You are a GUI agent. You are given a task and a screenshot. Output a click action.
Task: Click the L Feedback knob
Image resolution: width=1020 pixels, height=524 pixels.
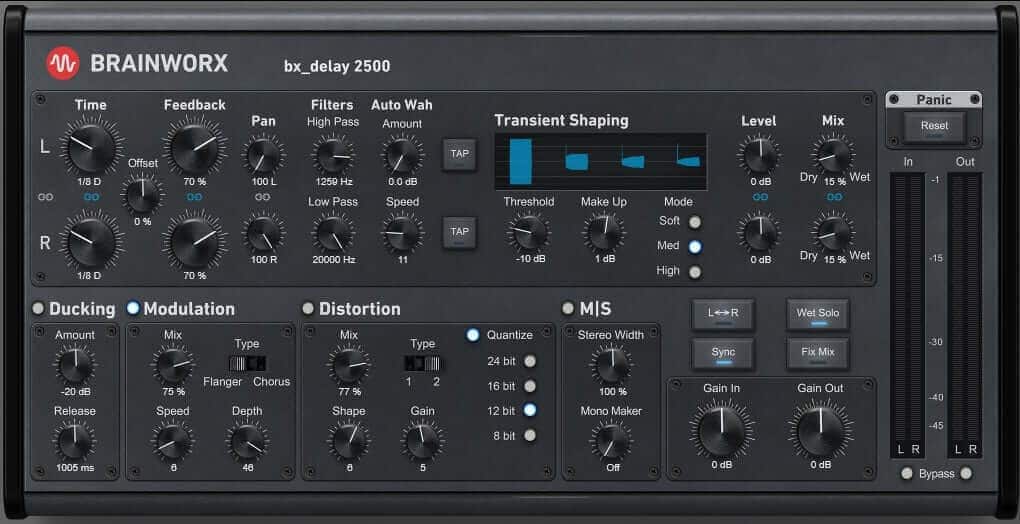pyautogui.click(x=194, y=148)
